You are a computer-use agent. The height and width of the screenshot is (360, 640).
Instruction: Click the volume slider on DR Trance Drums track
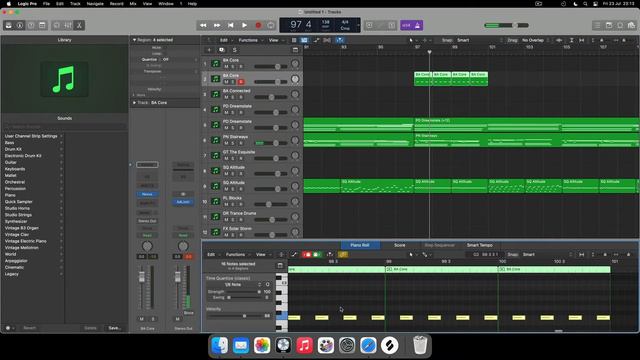[x=271, y=220]
